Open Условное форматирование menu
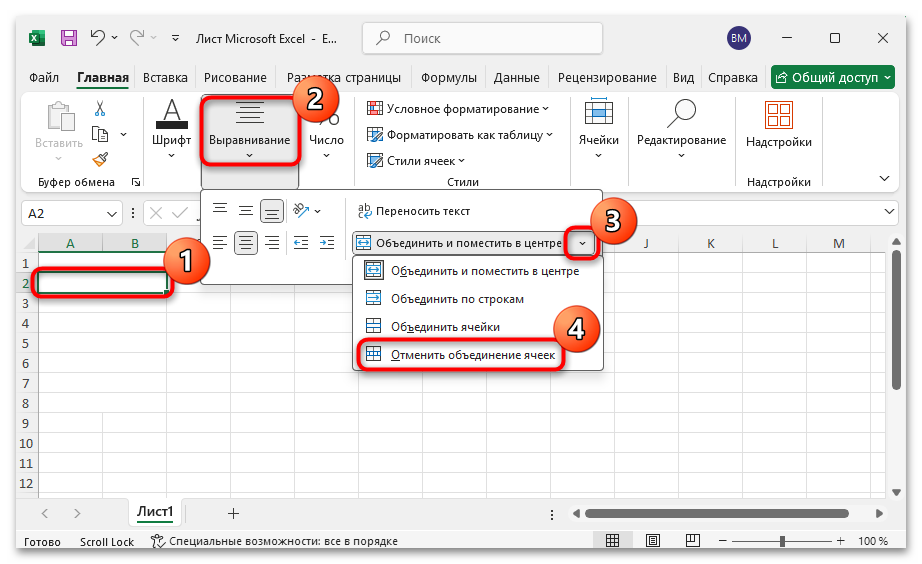 458,109
